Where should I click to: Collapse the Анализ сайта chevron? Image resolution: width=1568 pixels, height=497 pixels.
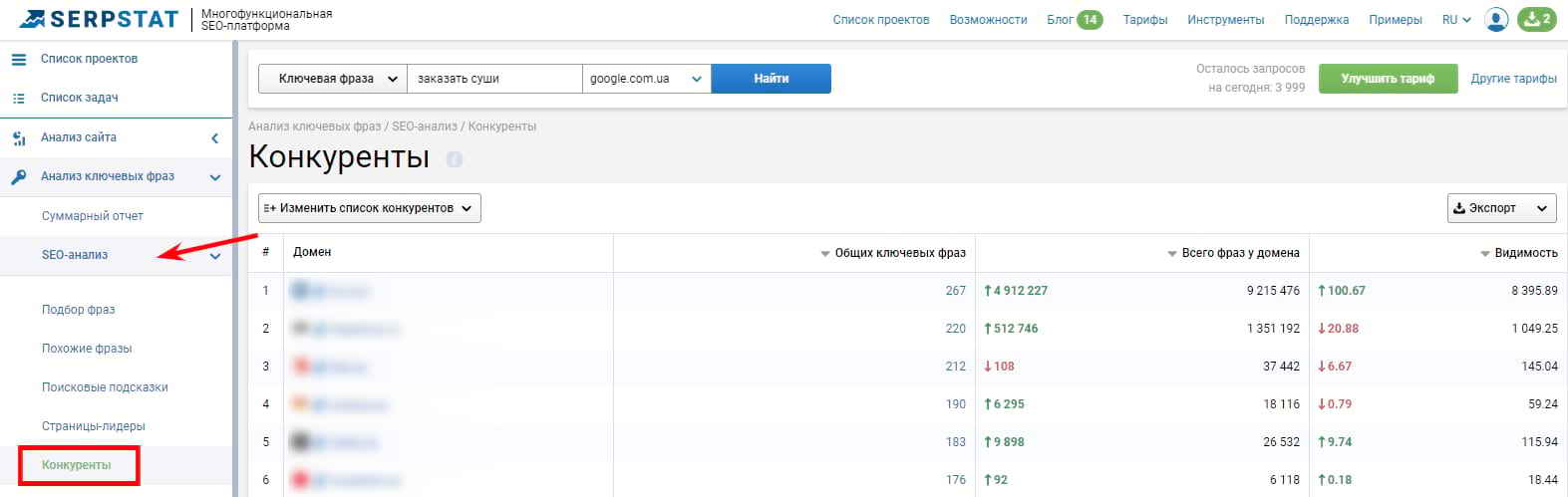point(215,138)
